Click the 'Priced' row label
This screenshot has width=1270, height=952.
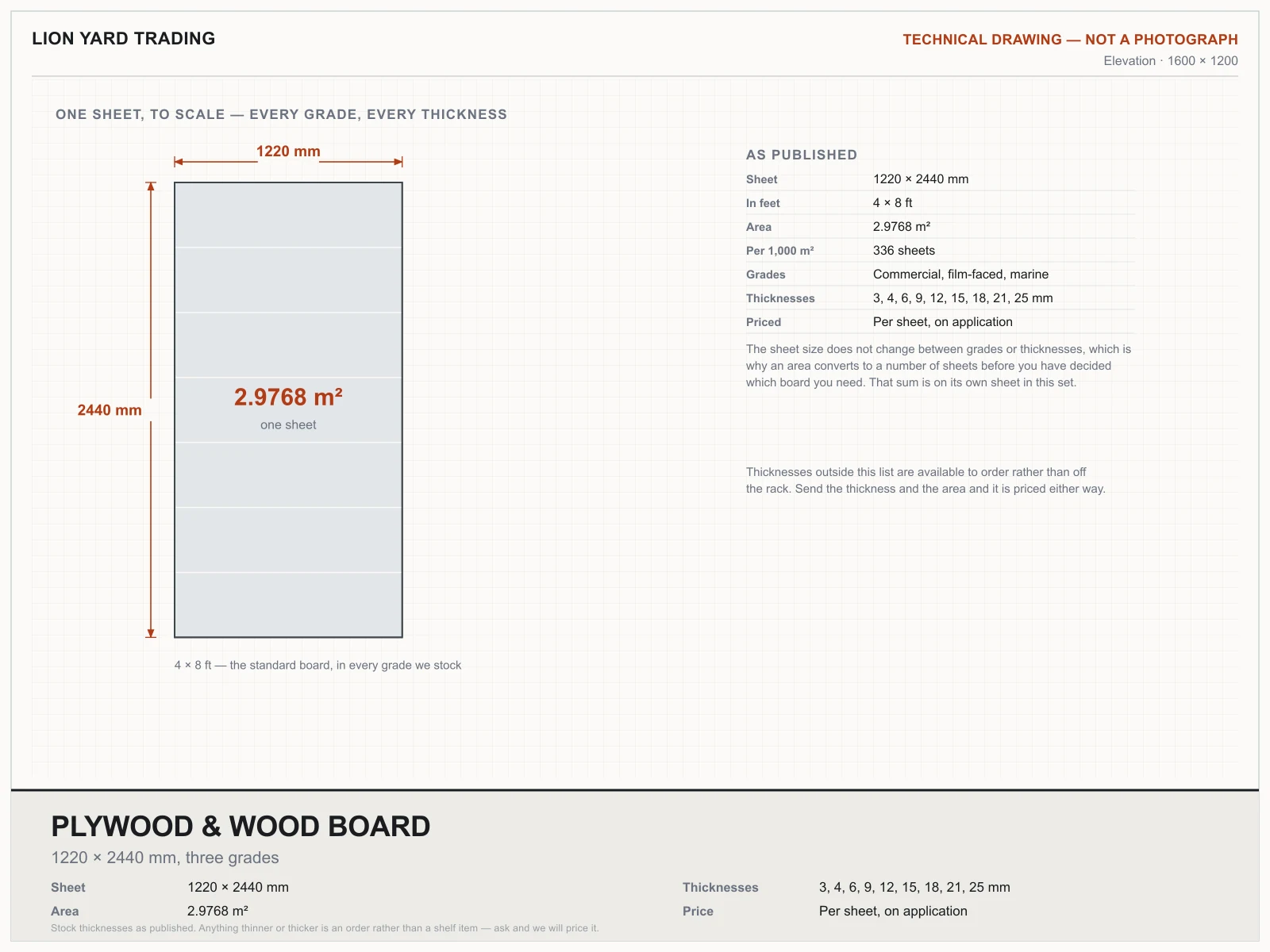[764, 322]
